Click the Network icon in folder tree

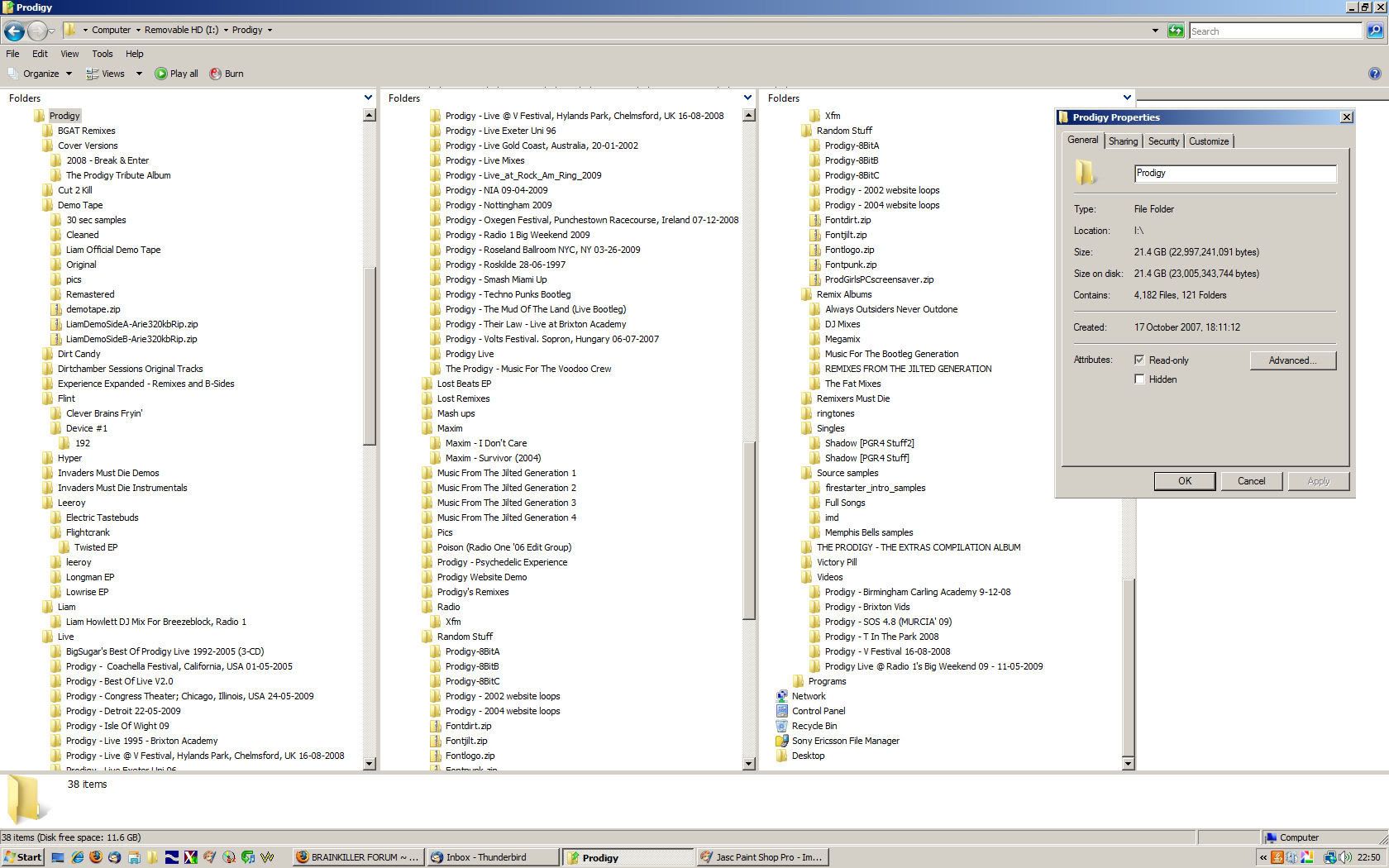pos(781,696)
